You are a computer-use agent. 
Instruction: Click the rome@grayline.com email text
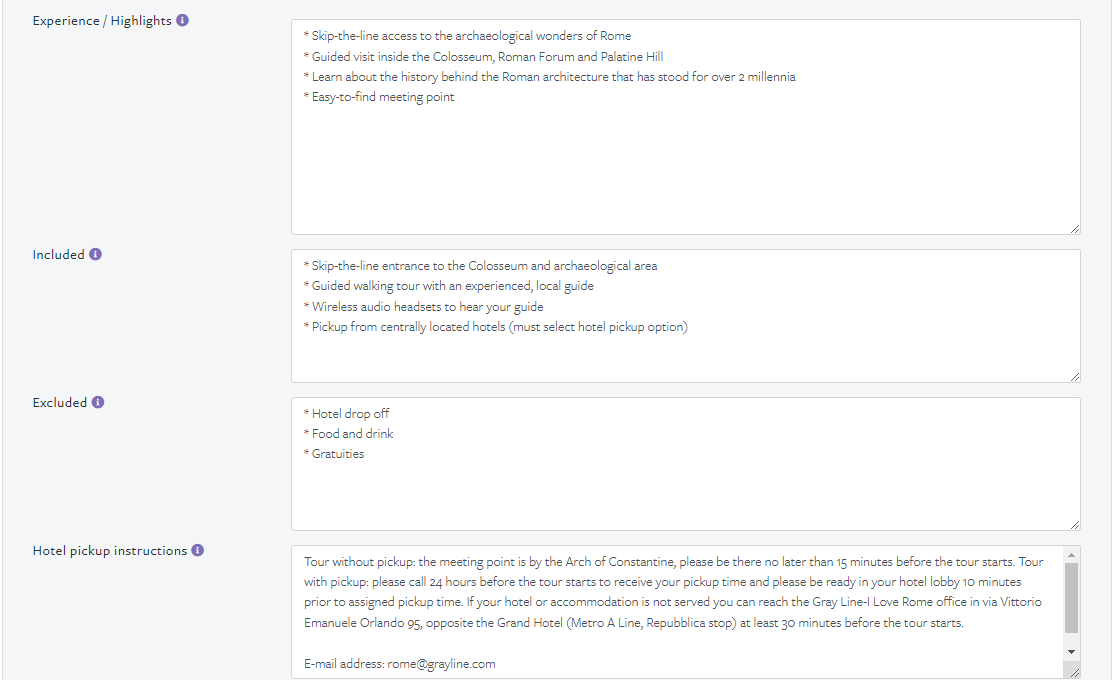[441, 664]
